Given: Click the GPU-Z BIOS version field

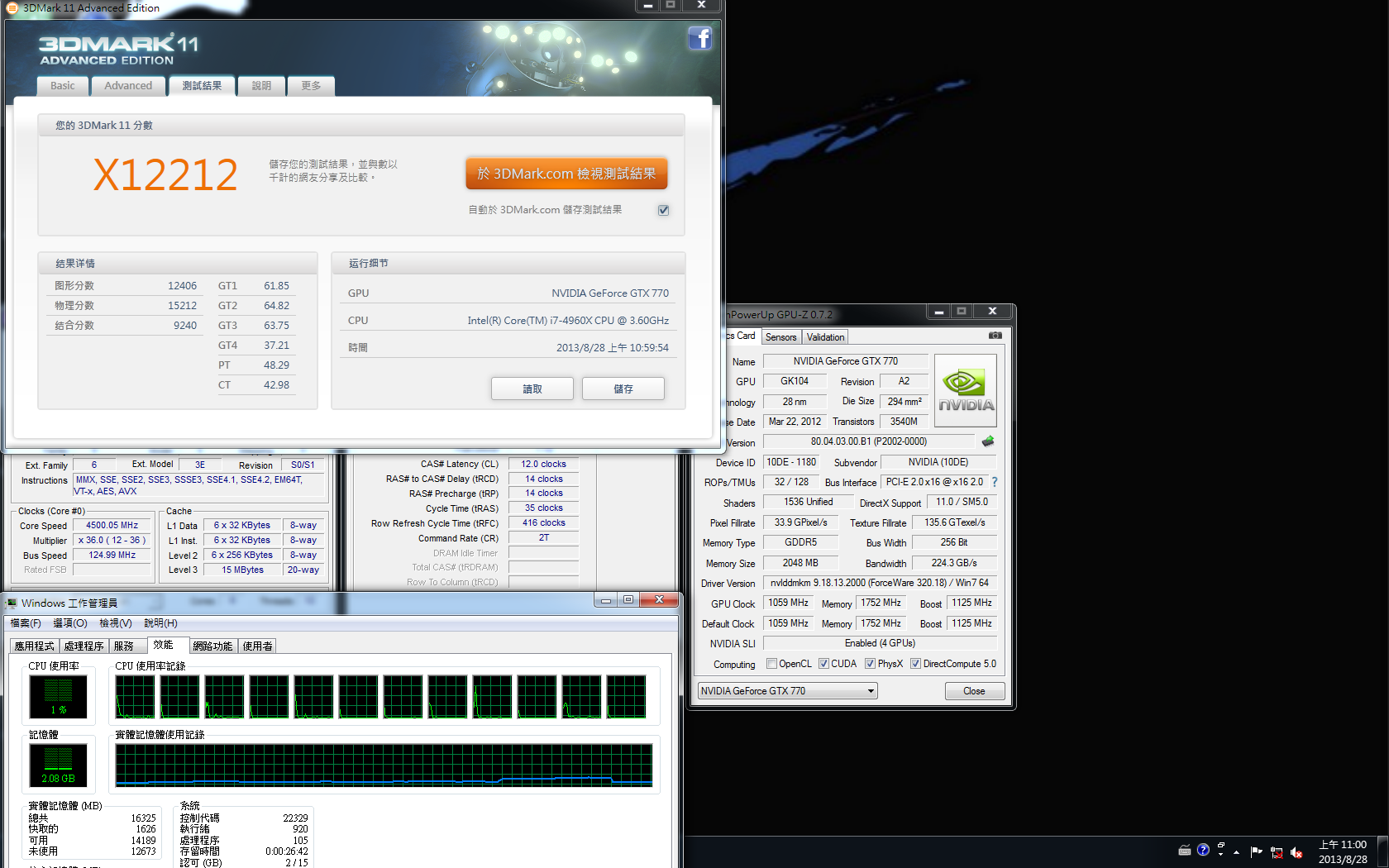Looking at the screenshot, I should [868, 441].
